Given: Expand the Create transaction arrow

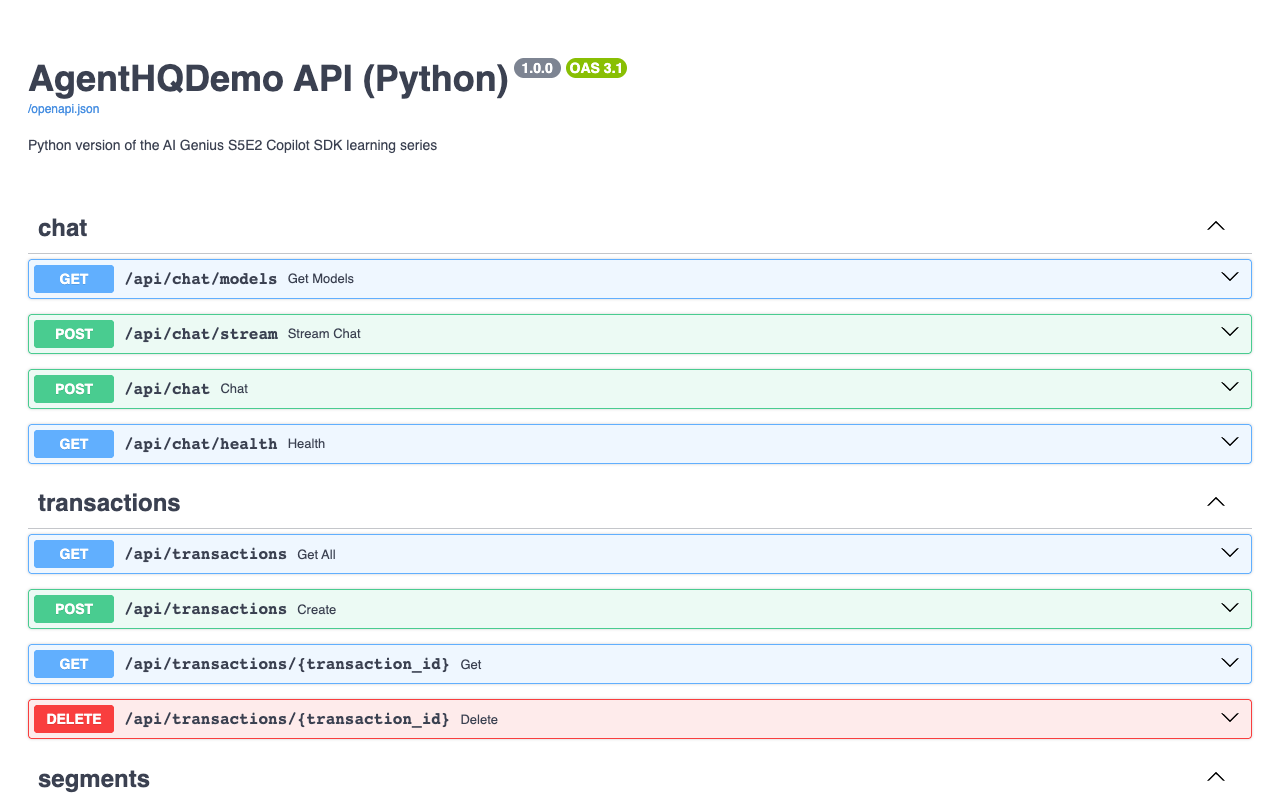Looking at the screenshot, I should pos(1230,607).
